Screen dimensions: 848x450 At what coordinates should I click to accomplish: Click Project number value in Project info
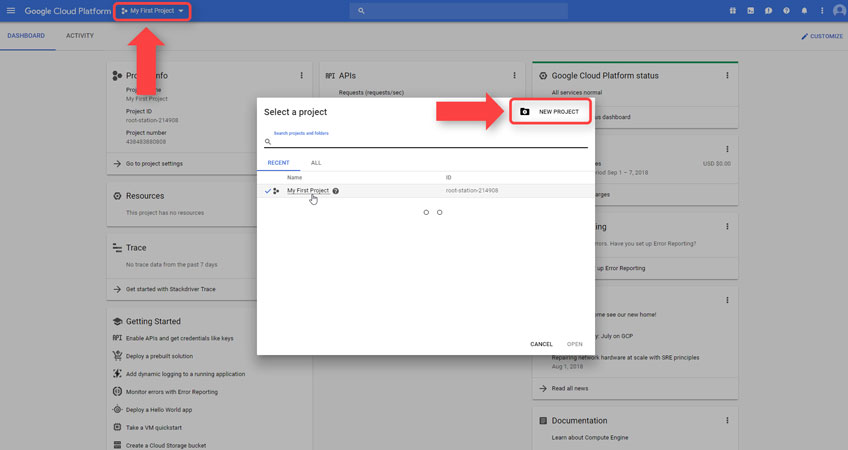145,142
